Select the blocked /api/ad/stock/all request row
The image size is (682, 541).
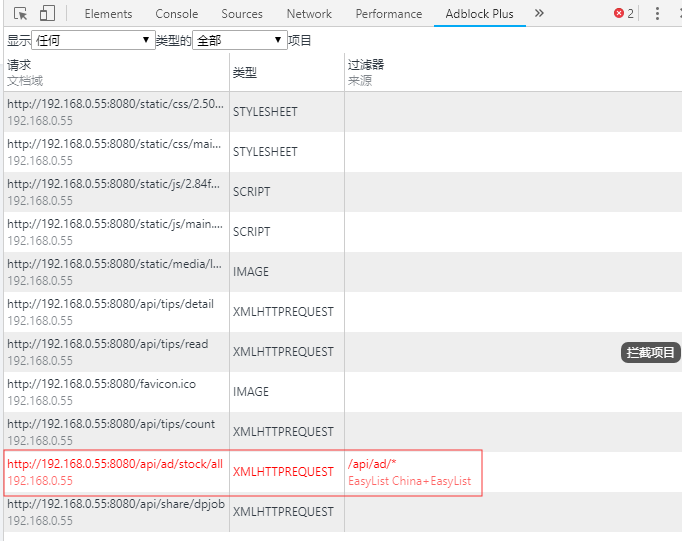point(115,472)
